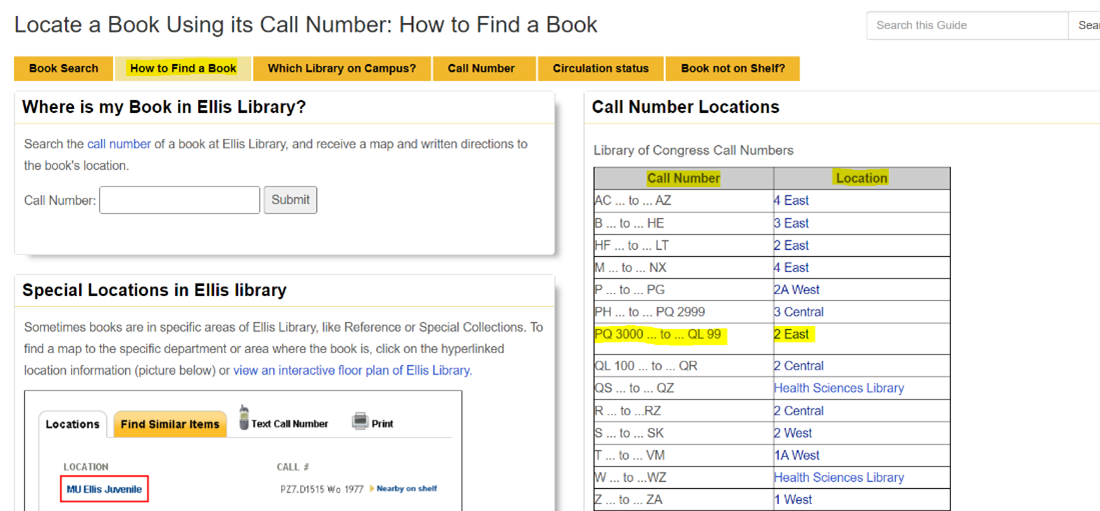Viewport: 1100px width, 511px height.
Task: Open Book not on Shelf tab
Action: [x=732, y=68]
